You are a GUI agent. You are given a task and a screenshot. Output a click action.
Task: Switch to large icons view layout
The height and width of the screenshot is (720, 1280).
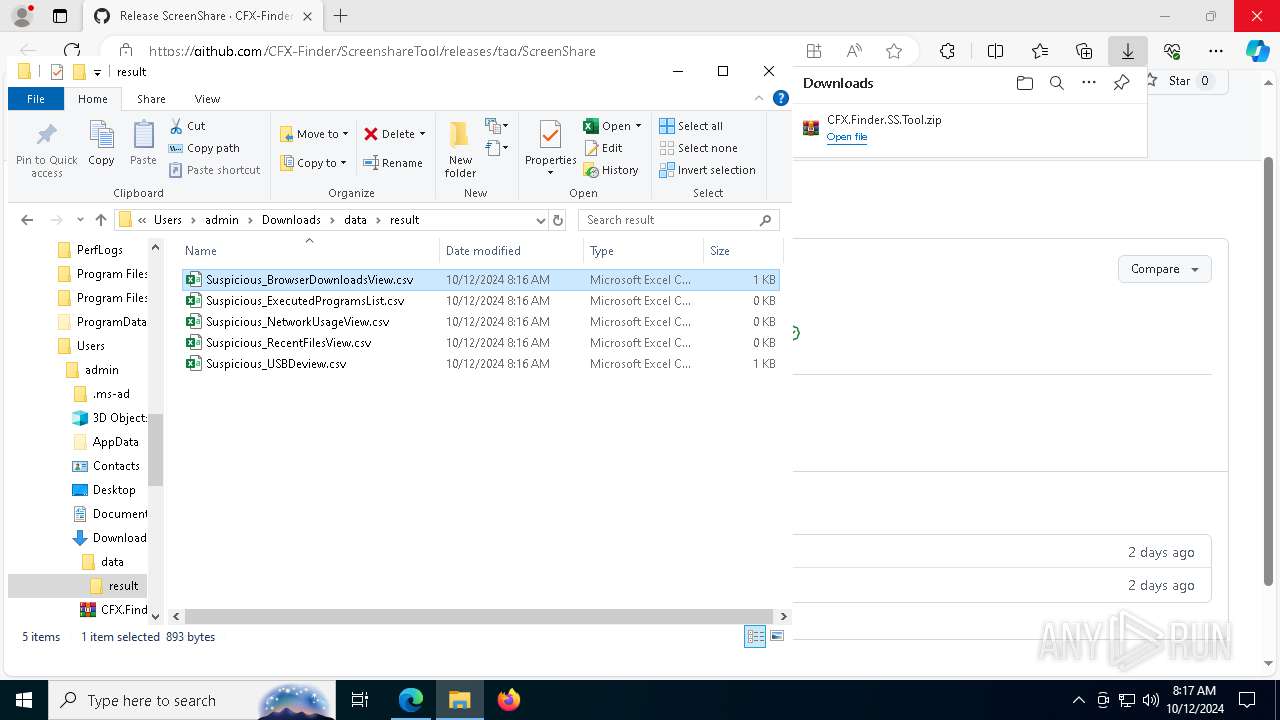click(x=777, y=637)
